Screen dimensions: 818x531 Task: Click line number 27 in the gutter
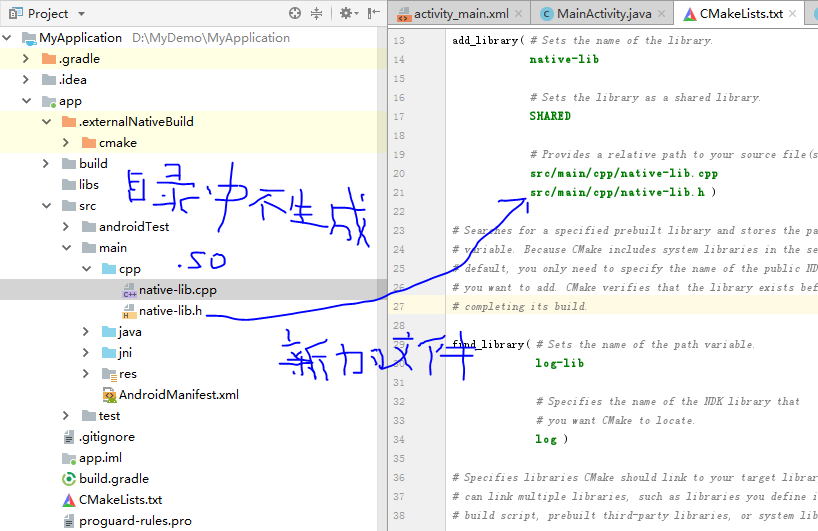point(399,306)
